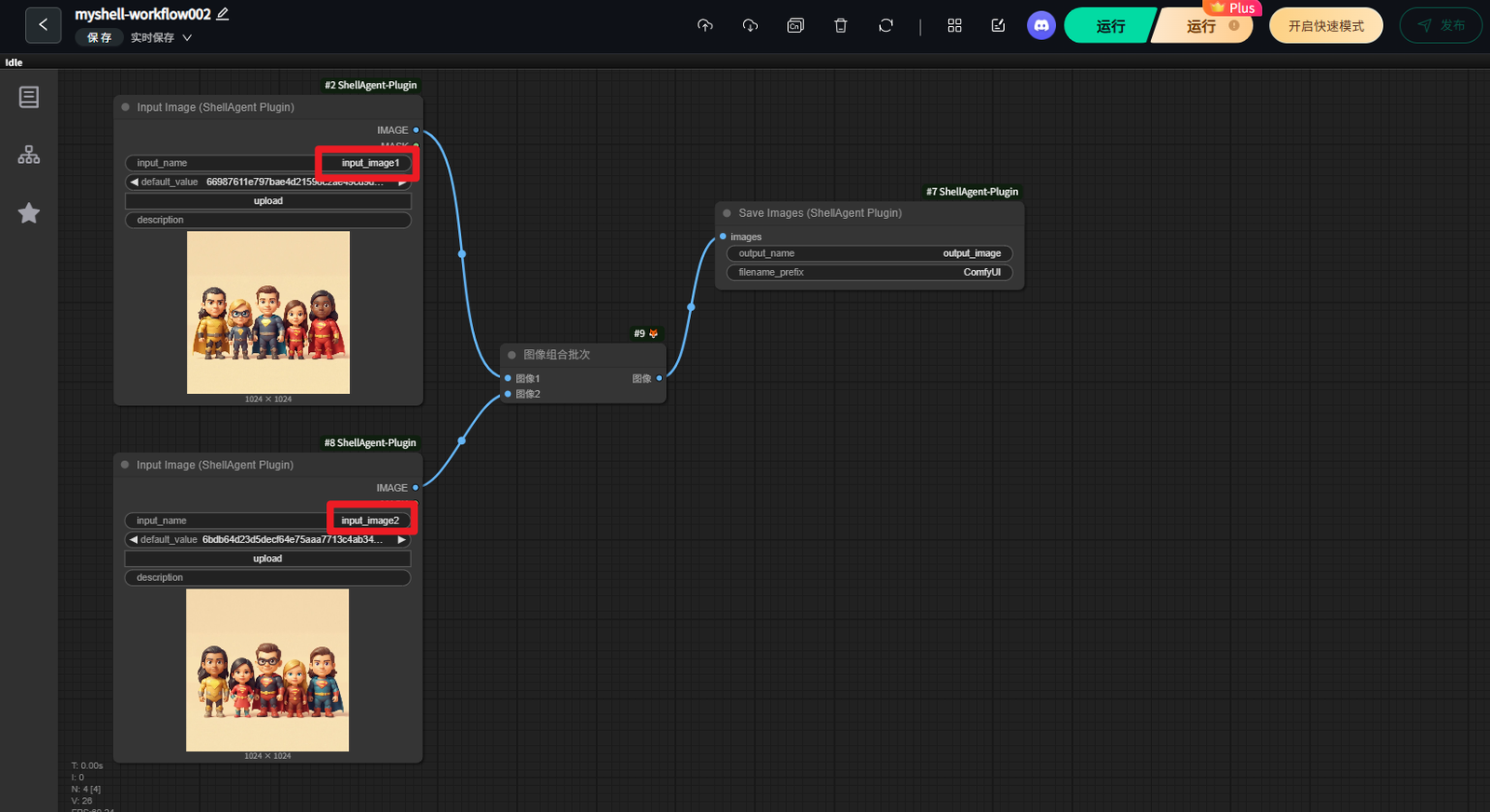Click the #9 fox badge
1490x812 pixels.
tap(646, 333)
